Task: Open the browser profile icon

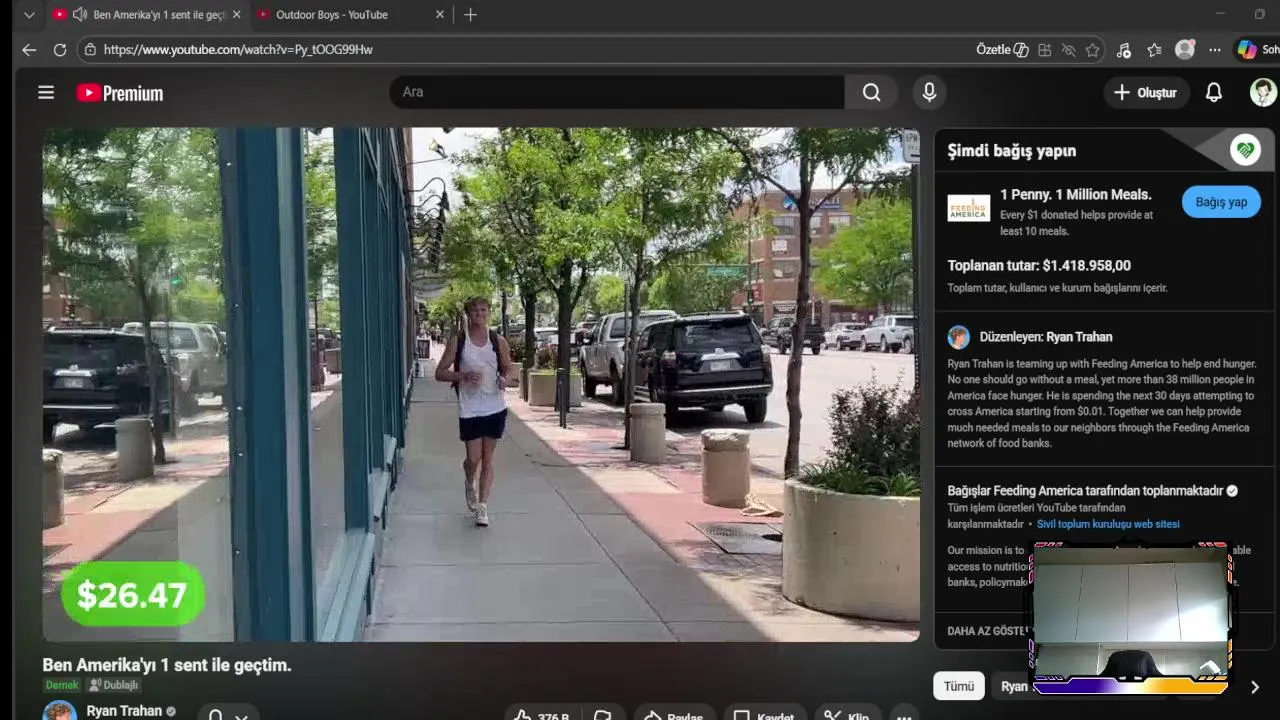Action: (1185, 49)
